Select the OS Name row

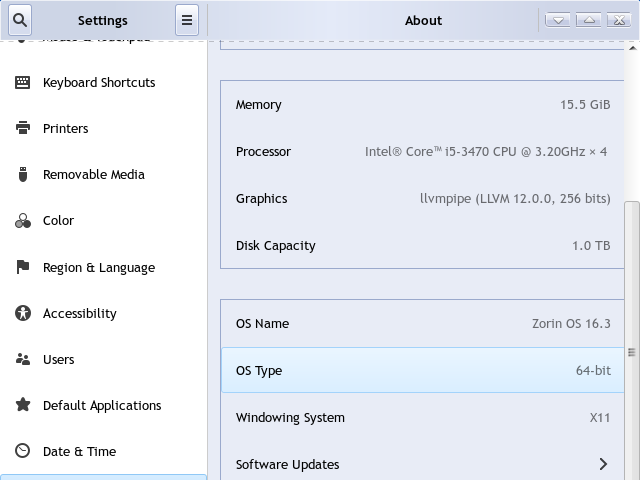coord(423,324)
